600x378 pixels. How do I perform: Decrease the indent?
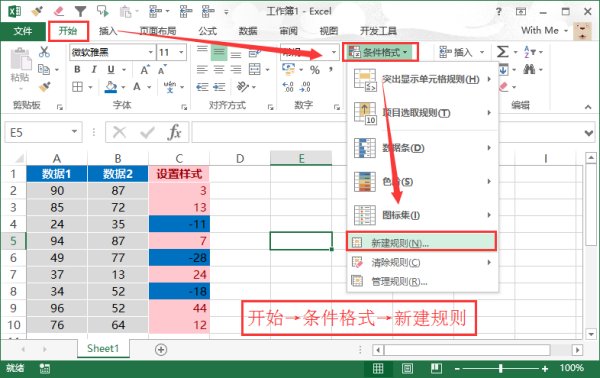(202, 87)
